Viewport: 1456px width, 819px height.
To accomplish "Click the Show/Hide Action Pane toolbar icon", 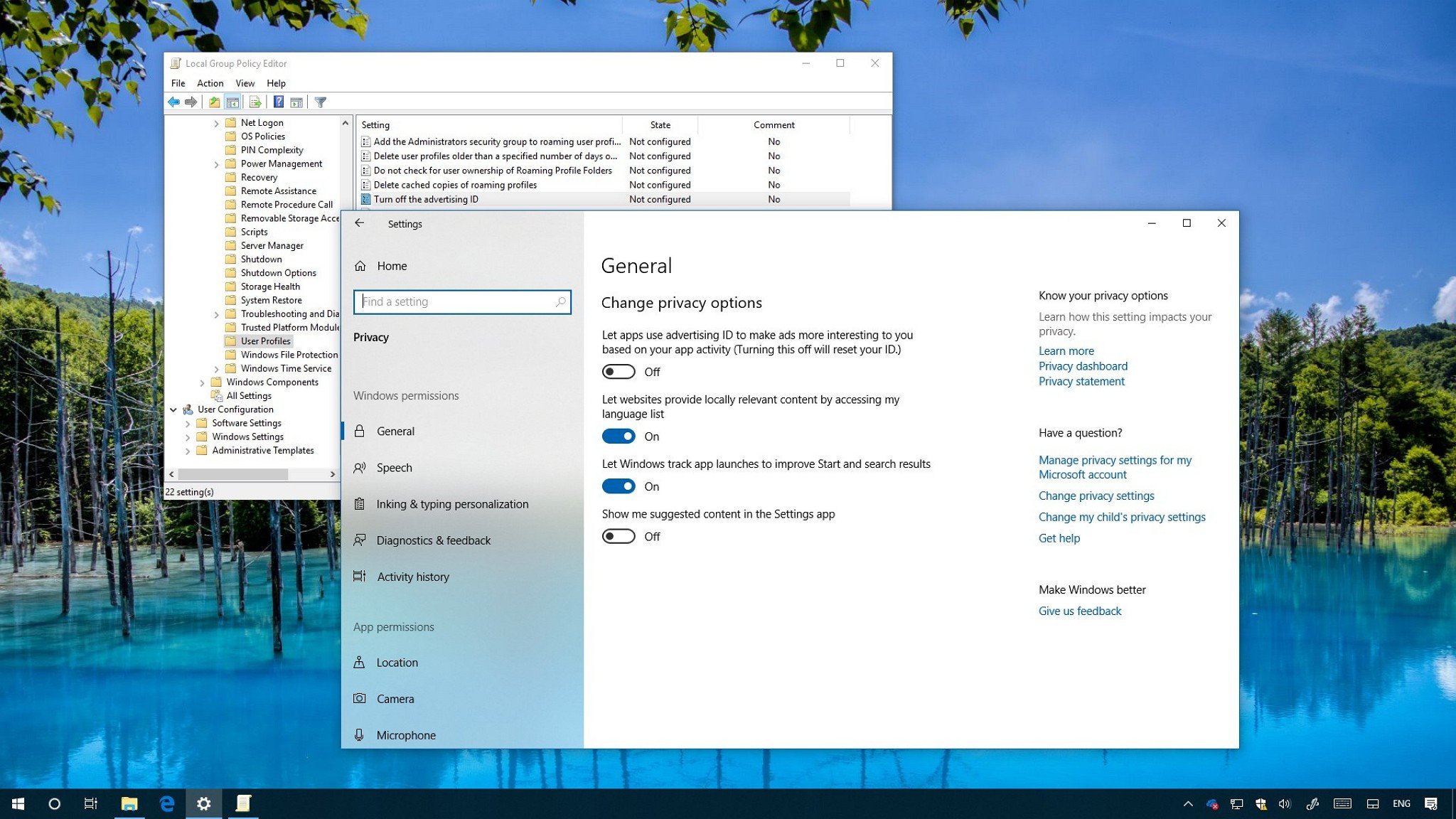I will 296,102.
